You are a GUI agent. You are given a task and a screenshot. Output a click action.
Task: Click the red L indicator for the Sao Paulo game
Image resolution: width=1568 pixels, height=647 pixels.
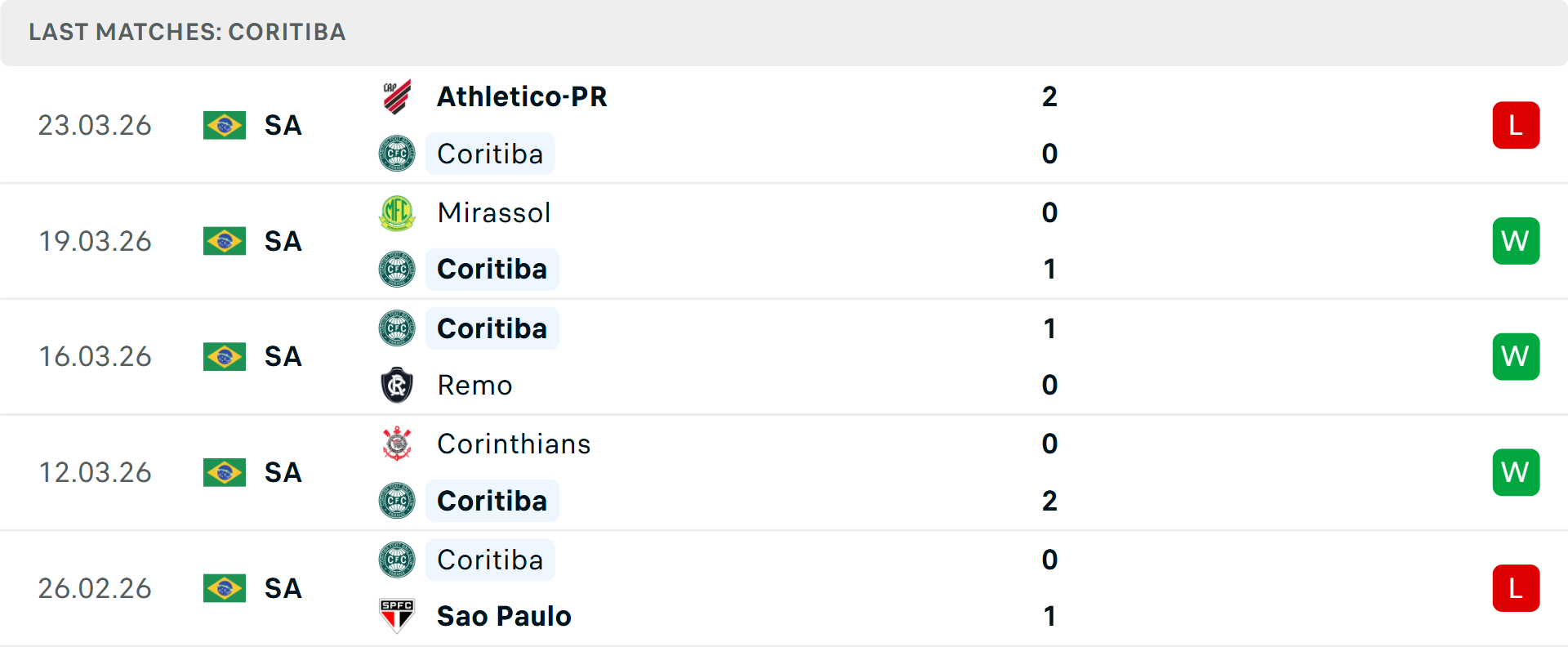[1517, 588]
